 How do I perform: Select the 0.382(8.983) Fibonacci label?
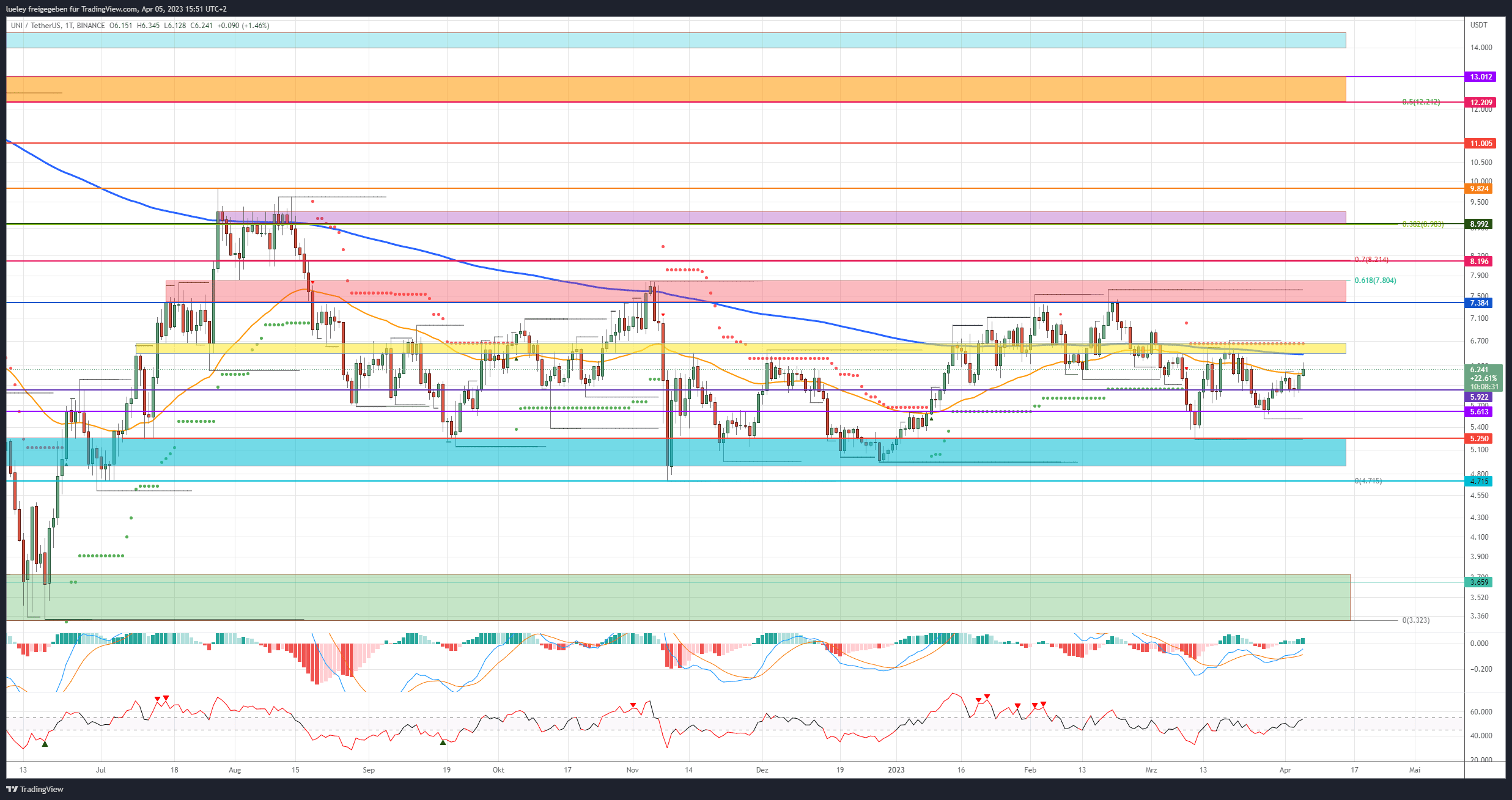(x=1423, y=224)
